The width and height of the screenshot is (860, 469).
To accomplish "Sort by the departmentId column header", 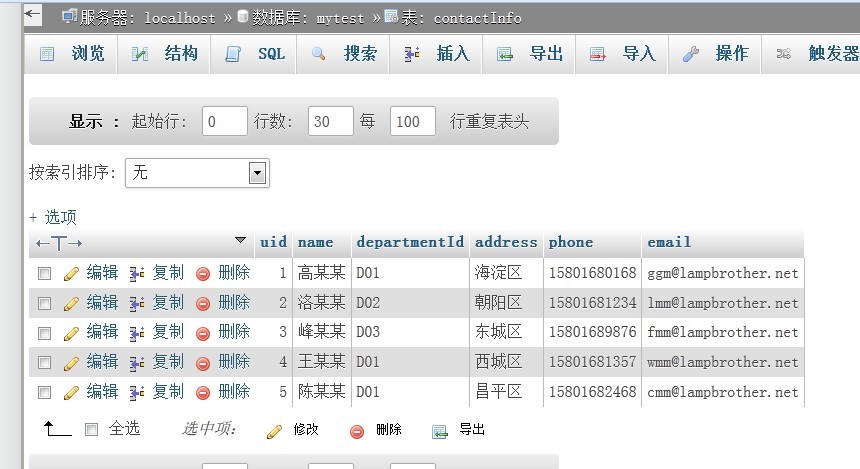I will (410, 242).
